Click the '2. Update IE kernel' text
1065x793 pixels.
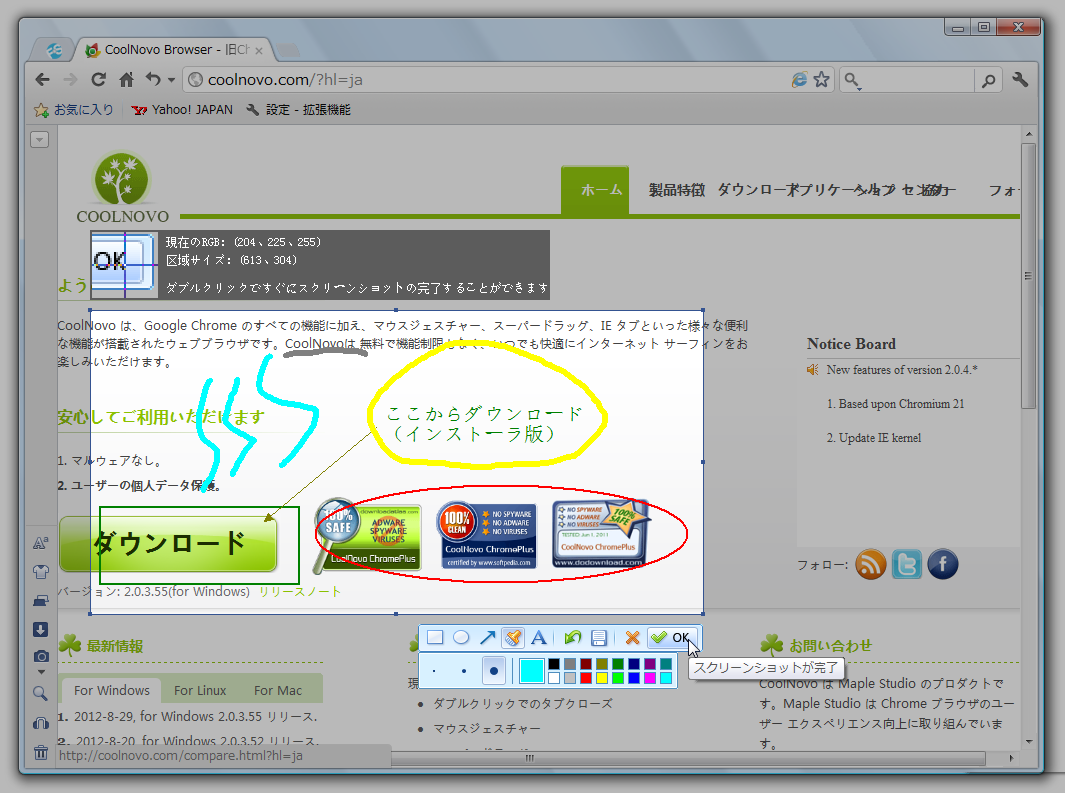pos(873,438)
